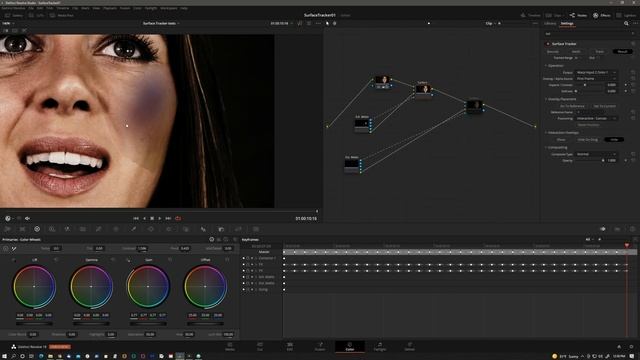Collapse the Overlay Placement section
Screen dimensions: 640x360
[x=546, y=99]
